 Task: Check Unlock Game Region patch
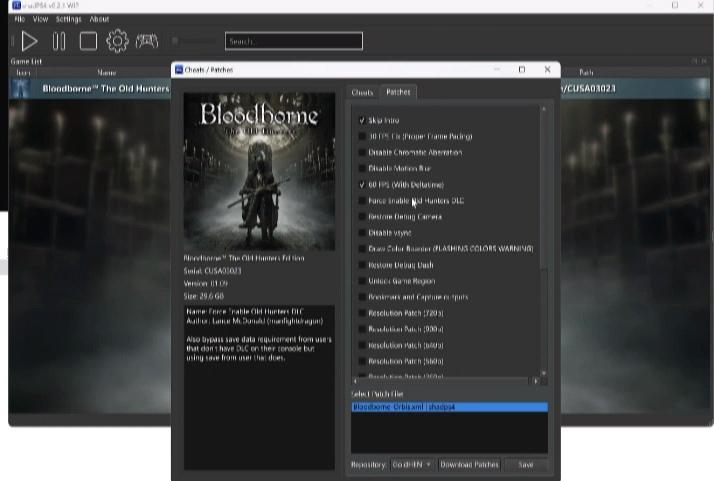(x=362, y=281)
